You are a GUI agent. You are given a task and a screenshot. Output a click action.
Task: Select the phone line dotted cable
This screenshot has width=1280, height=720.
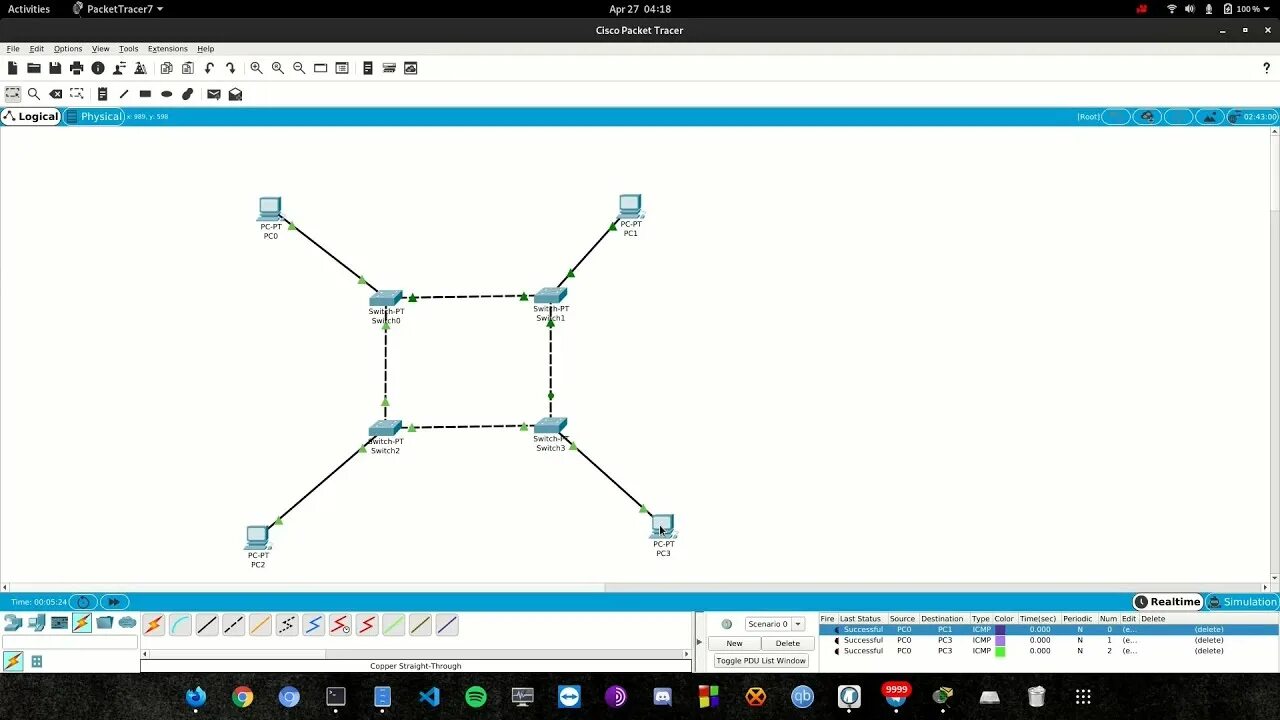pos(287,625)
